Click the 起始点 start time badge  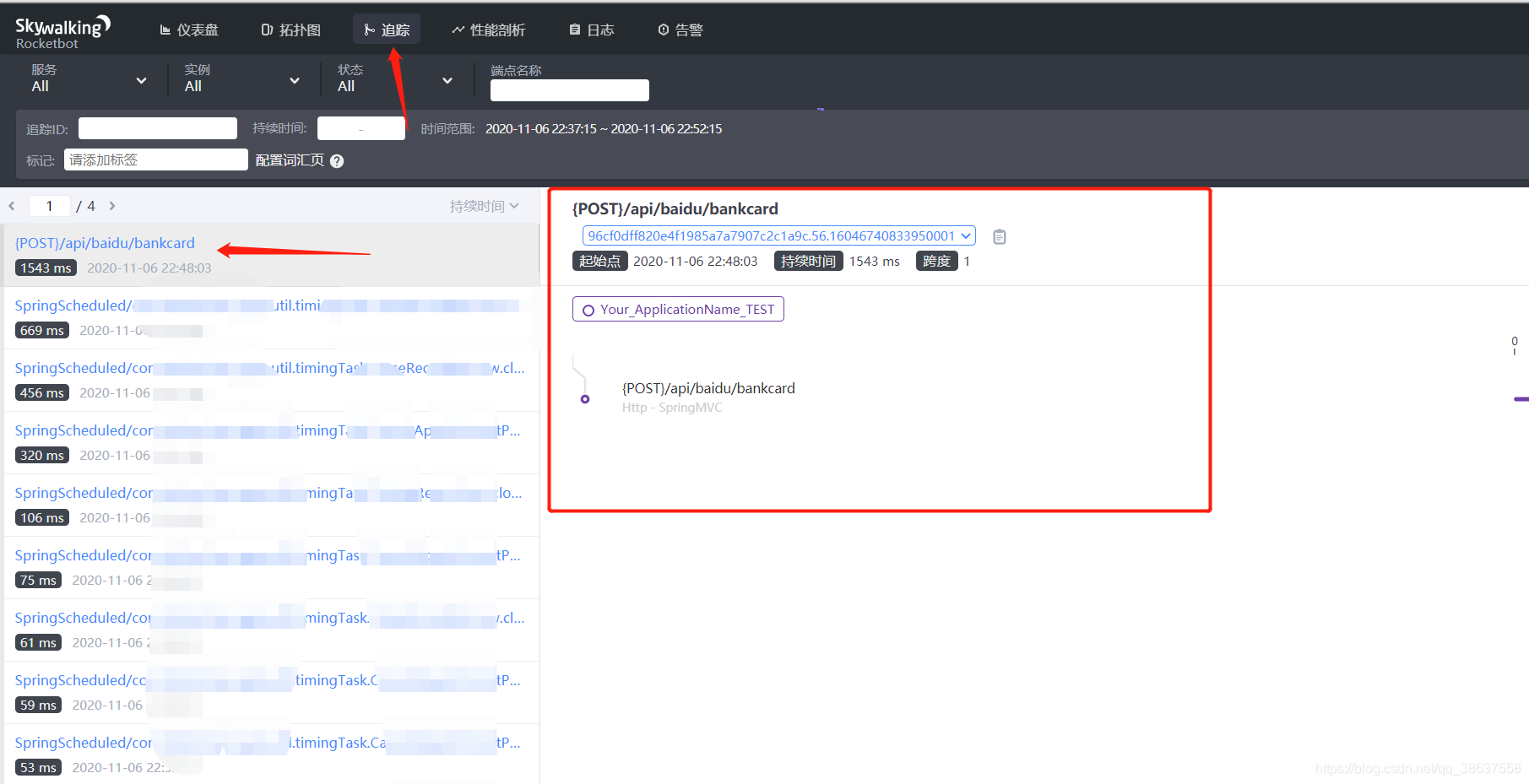pos(599,261)
